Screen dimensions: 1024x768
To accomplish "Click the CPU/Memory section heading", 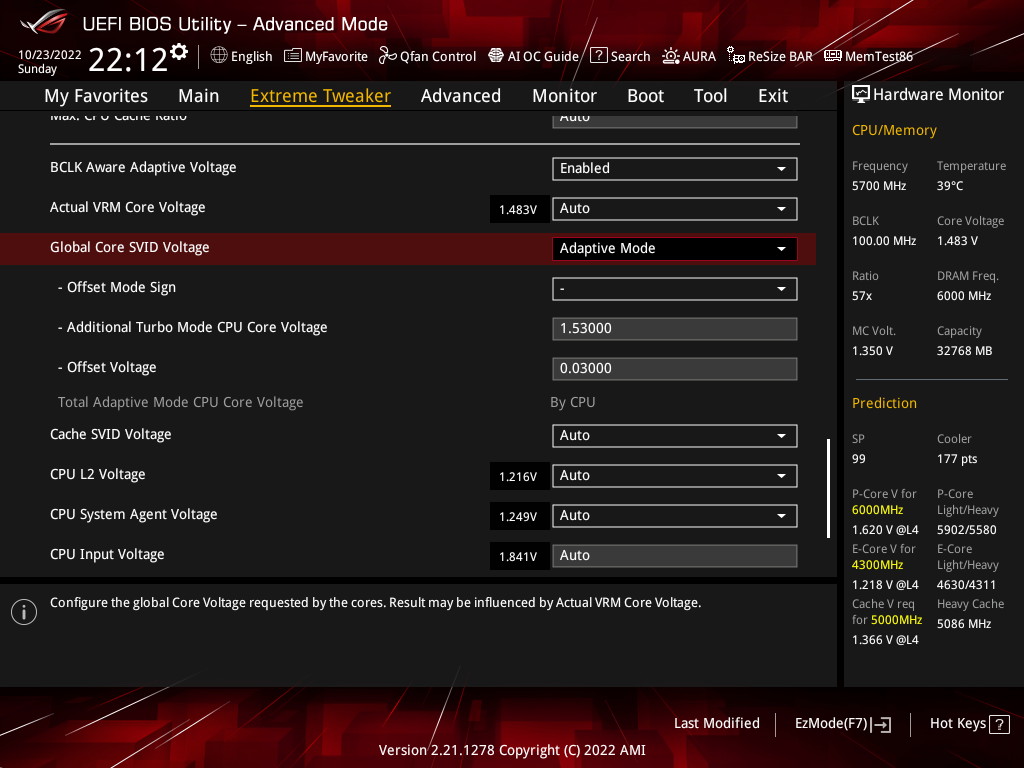I will (894, 131).
